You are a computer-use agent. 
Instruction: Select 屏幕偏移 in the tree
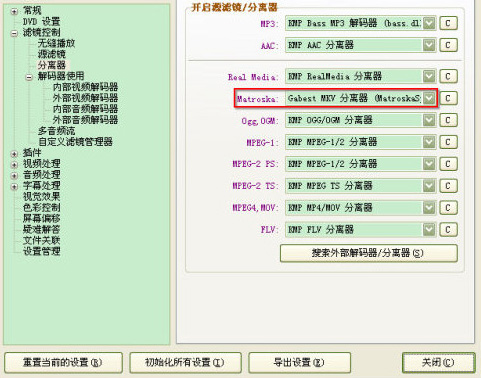coord(41,218)
